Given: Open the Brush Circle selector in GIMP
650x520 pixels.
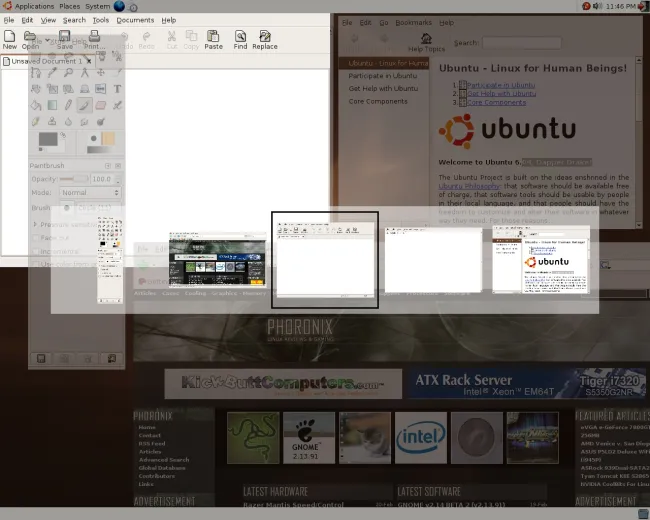Looking at the screenshot, I should click(67, 208).
